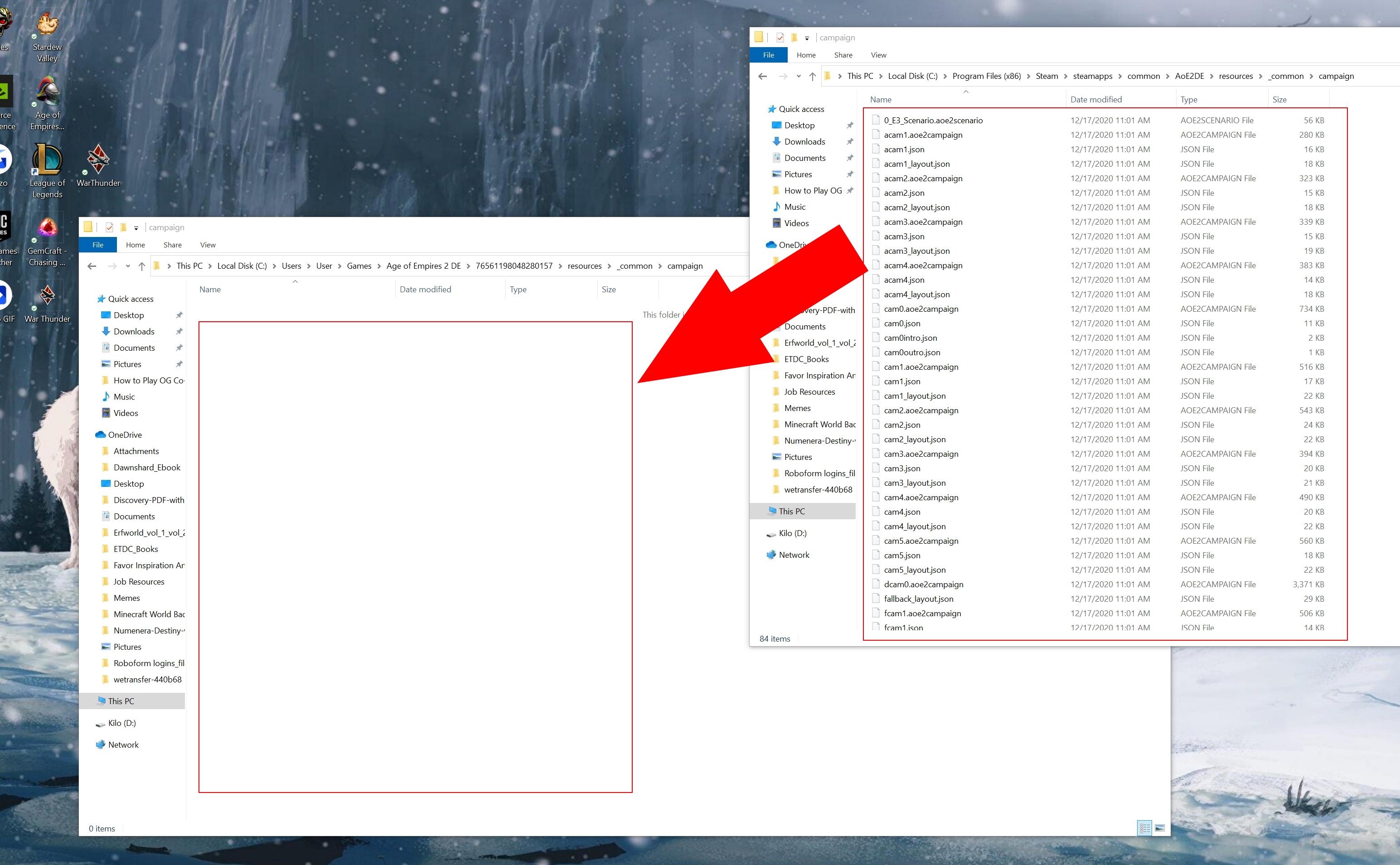
Task: Select Downloads in right window Quick access
Action: (x=804, y=141)
